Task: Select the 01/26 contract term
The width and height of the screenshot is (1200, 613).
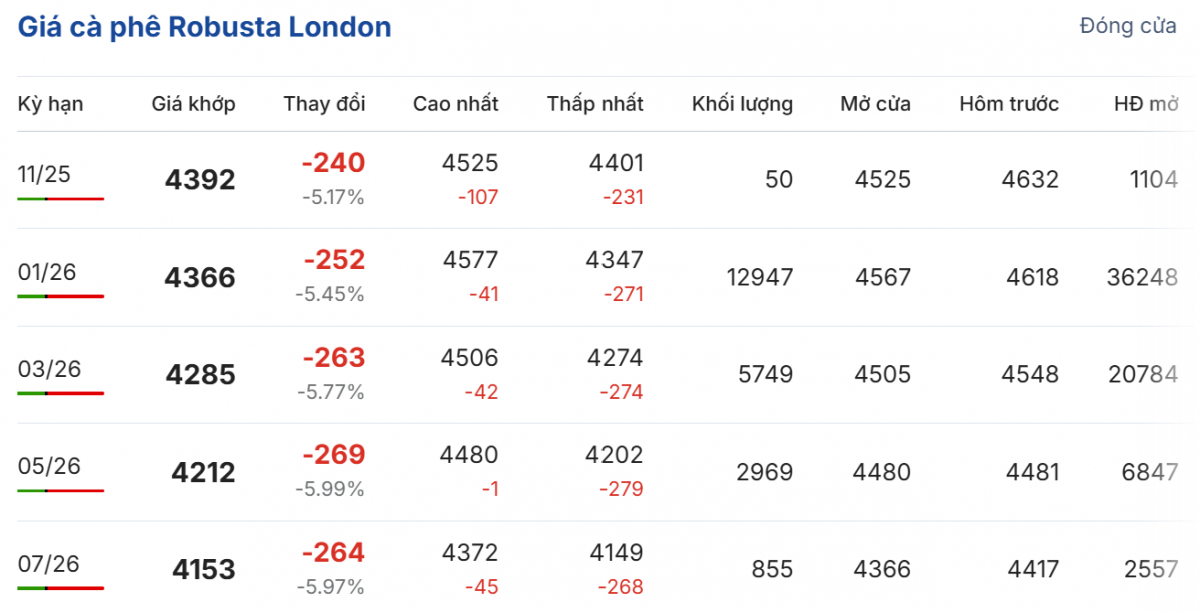Action: (x=47, y=272)
